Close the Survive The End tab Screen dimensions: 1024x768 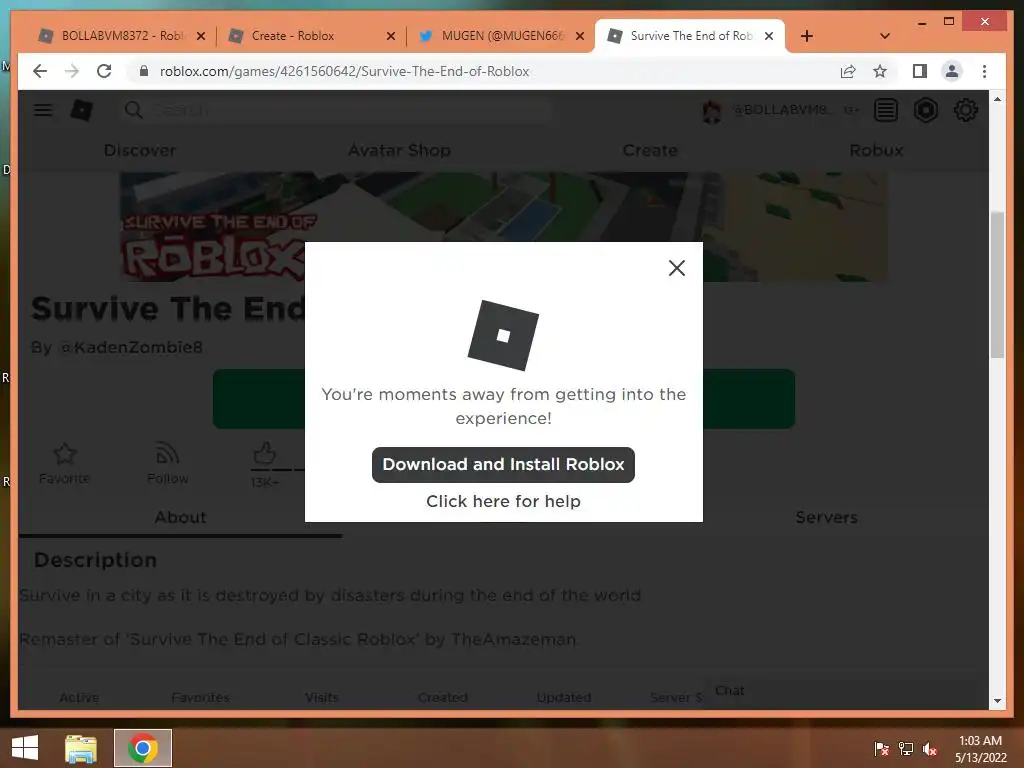point(769,36)
